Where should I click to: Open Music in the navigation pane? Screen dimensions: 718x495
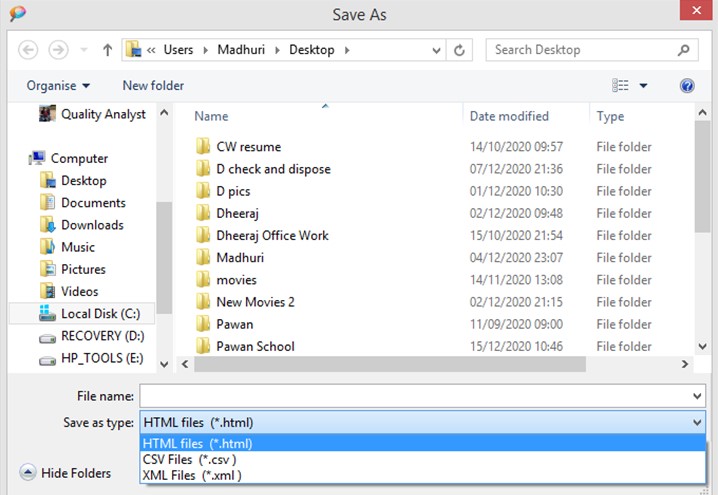(78, 247)
